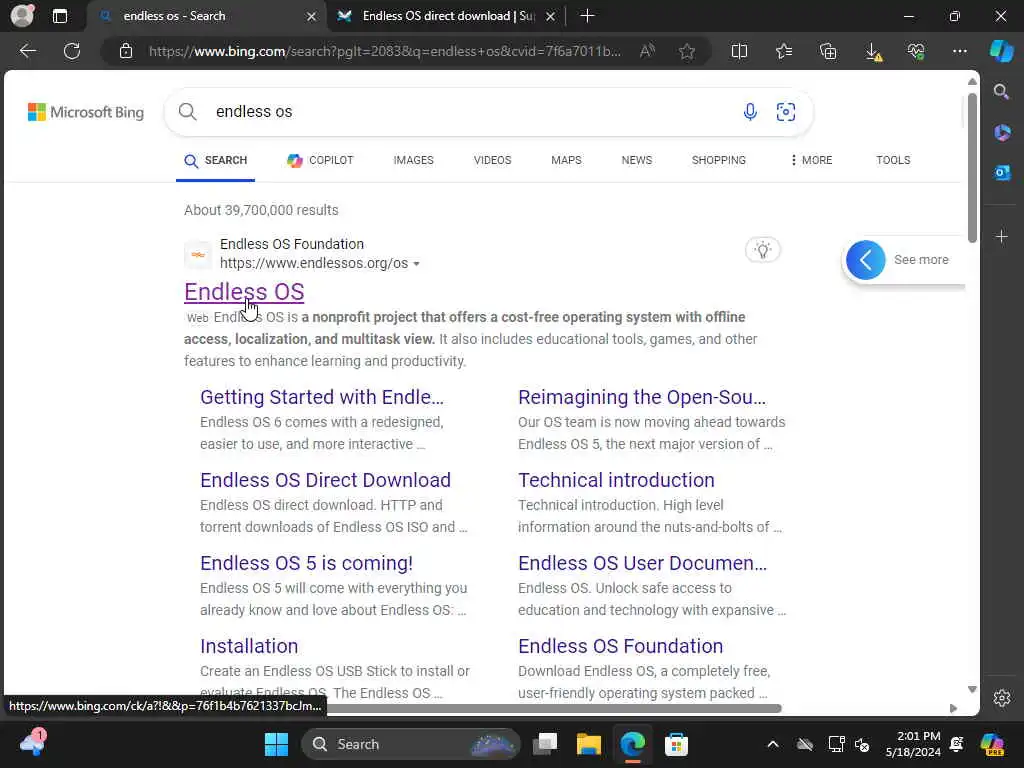This screenshot has width=1024, height=768.
Task: Open the favorites list icon
Action: pos(784,51)
